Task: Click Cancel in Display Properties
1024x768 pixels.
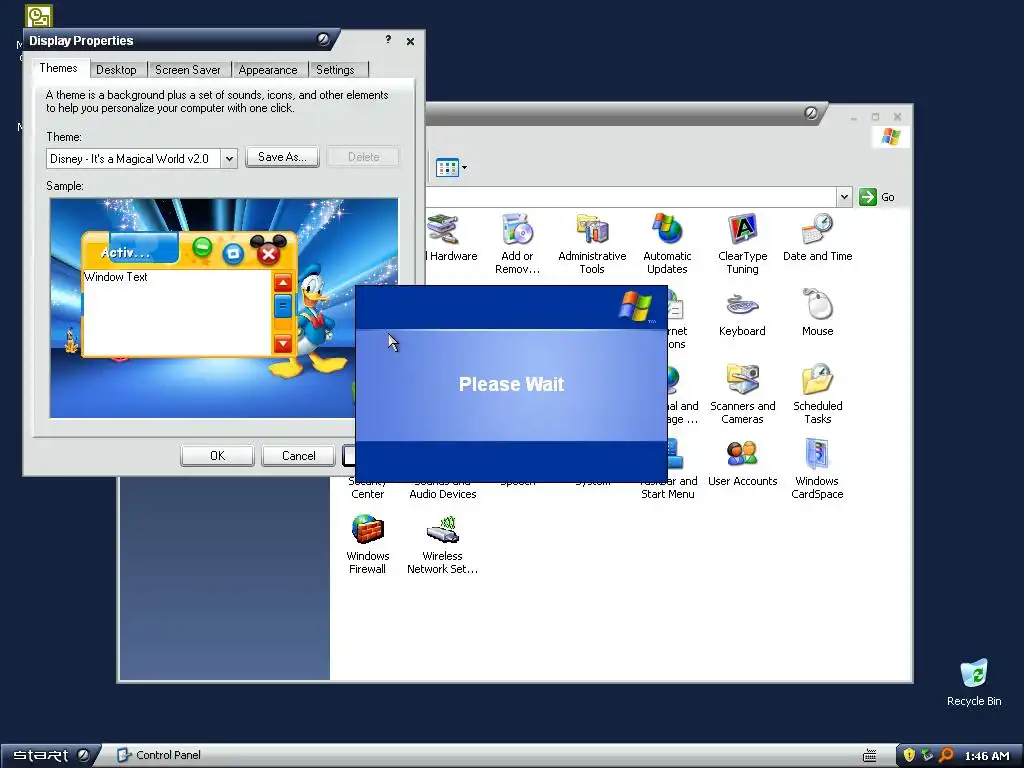Action: click(x=298, y=455)
